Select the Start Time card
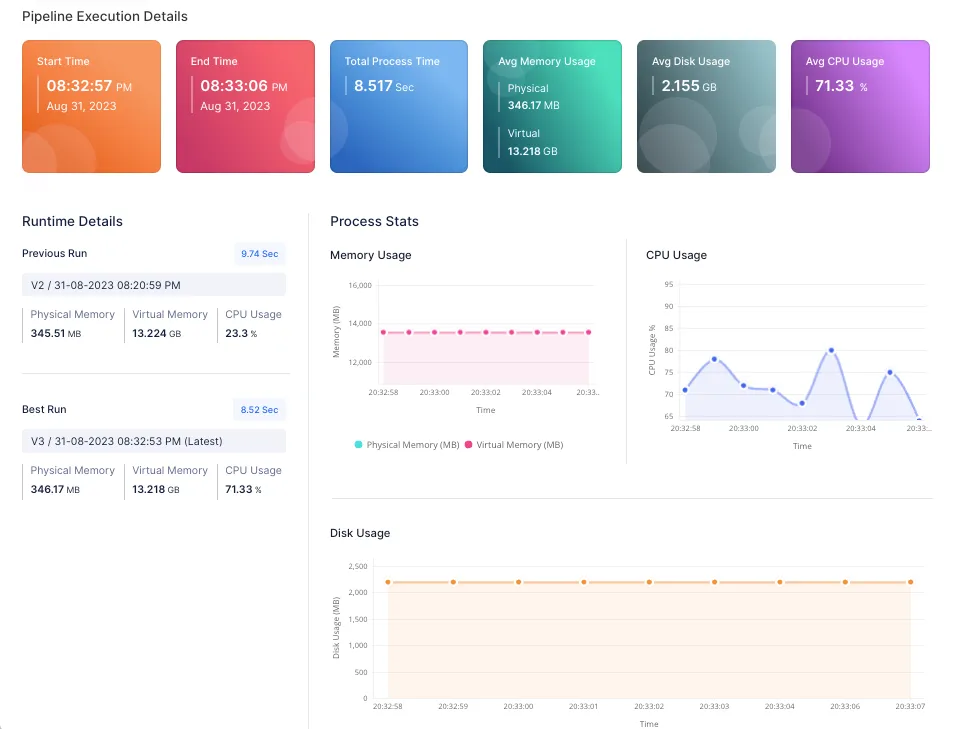 click(92, 106)
